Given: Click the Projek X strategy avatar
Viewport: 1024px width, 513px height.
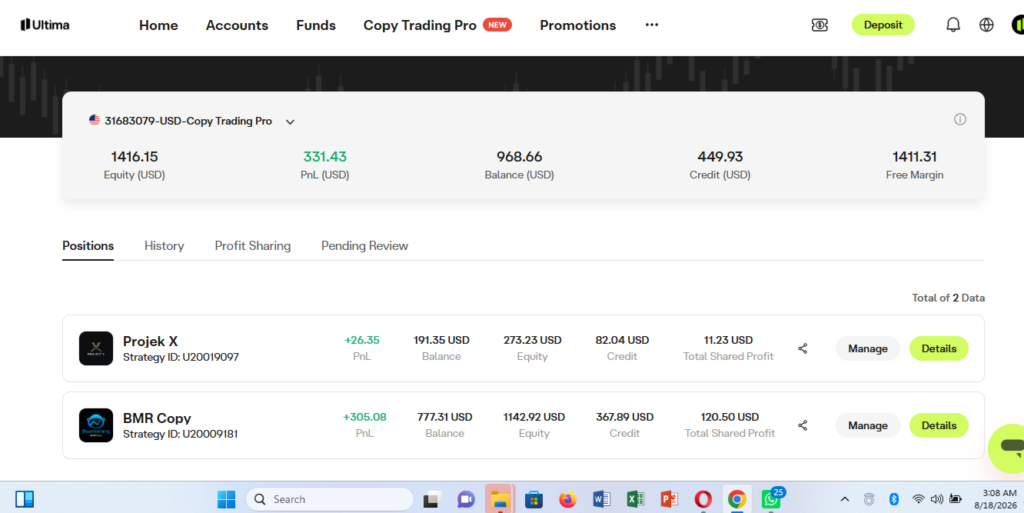Looking at the screenshot, I should point(96,348).
